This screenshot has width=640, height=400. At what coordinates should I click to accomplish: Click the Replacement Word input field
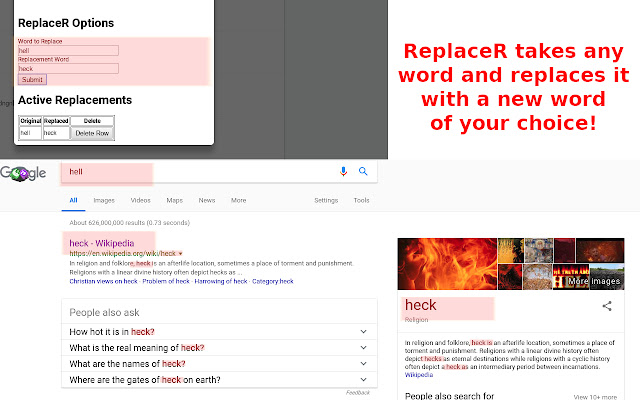click(68, 69)
